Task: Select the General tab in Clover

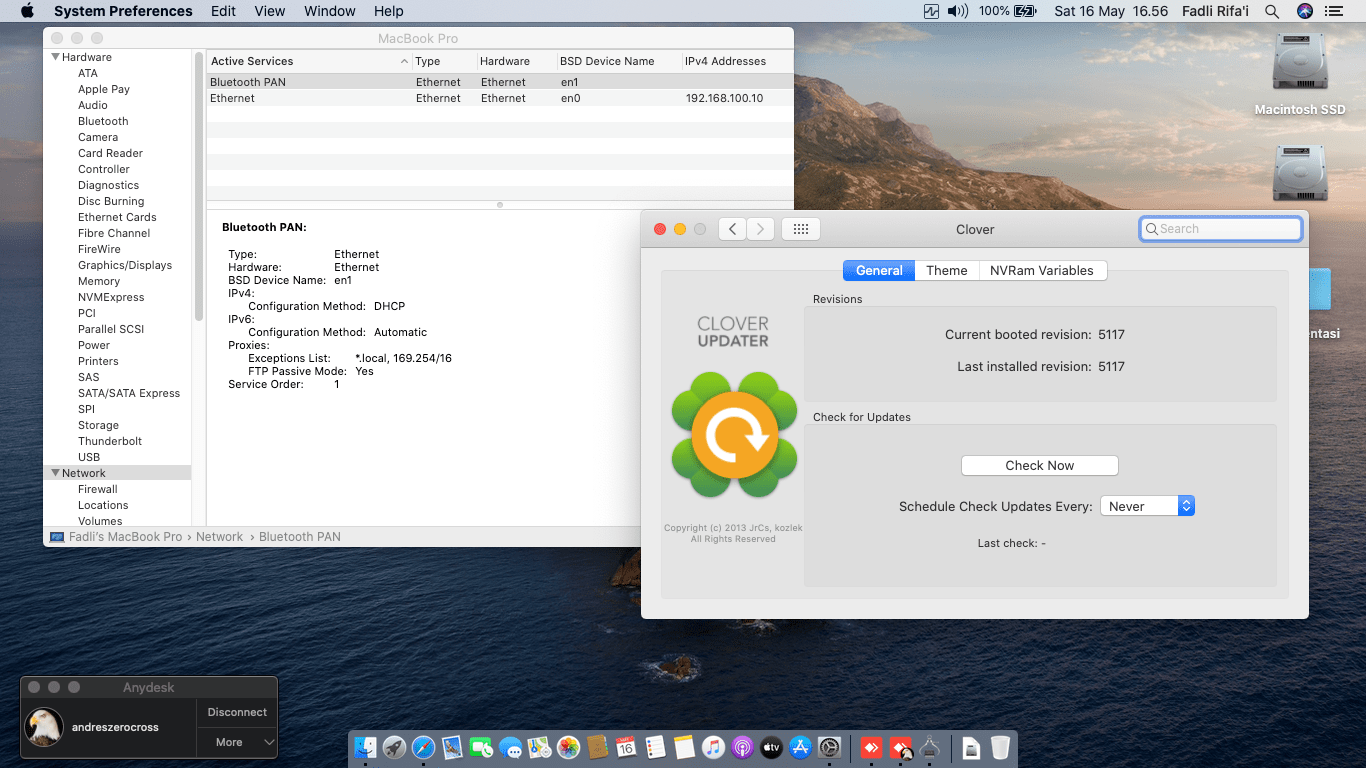Action: pyautogui.click(x=879, y=270)
